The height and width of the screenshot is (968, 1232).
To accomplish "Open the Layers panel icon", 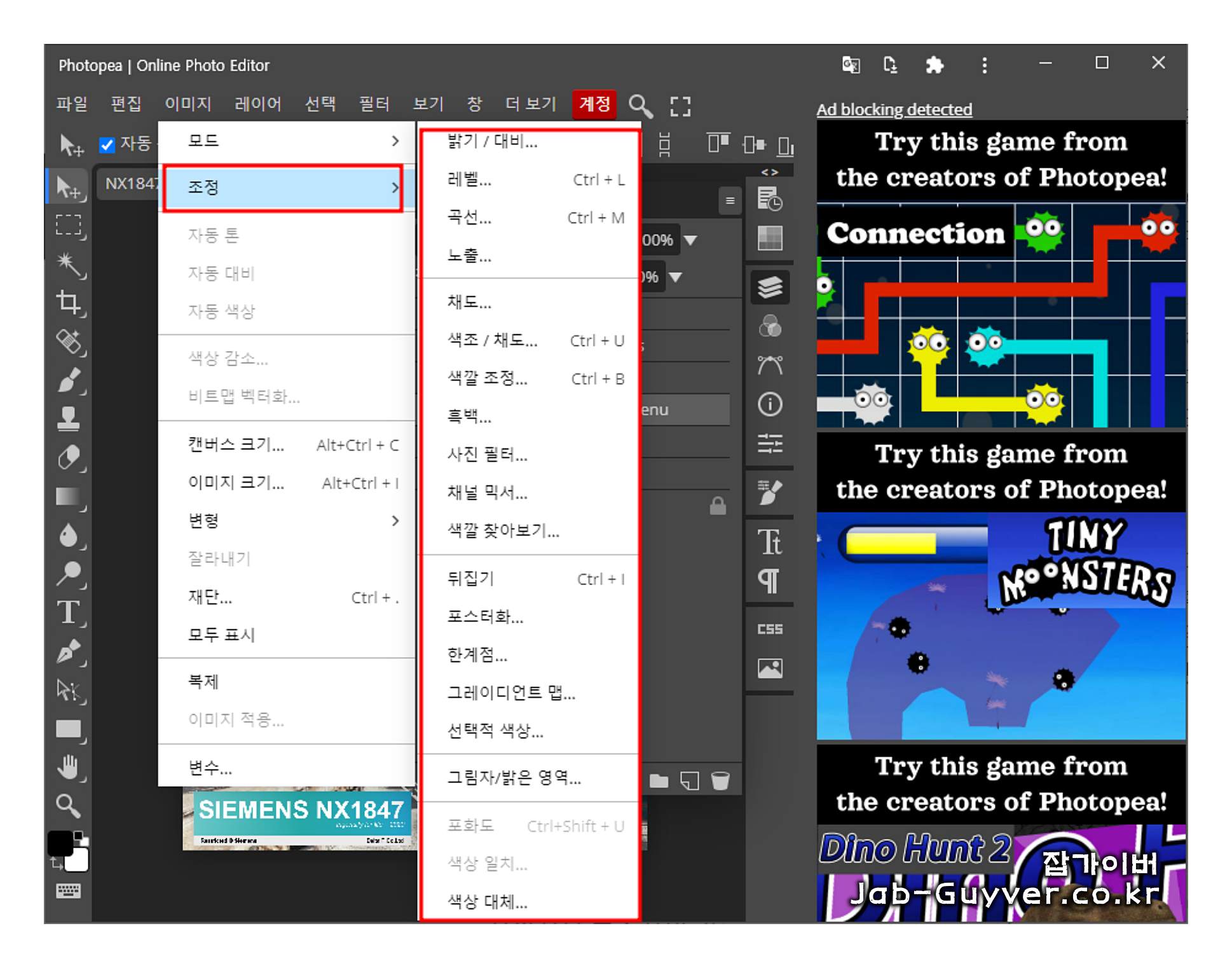I will (x=770, y=287).
